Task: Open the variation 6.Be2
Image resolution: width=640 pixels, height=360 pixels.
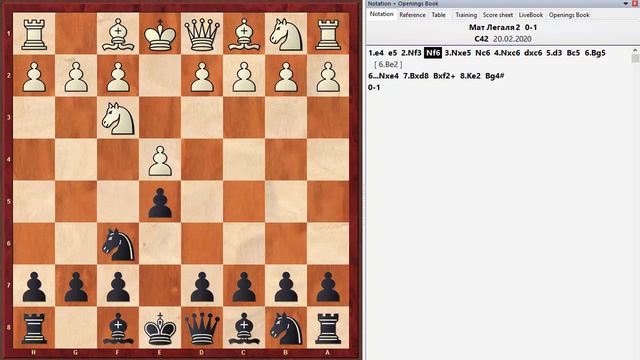Action: [x=388, y=64]
